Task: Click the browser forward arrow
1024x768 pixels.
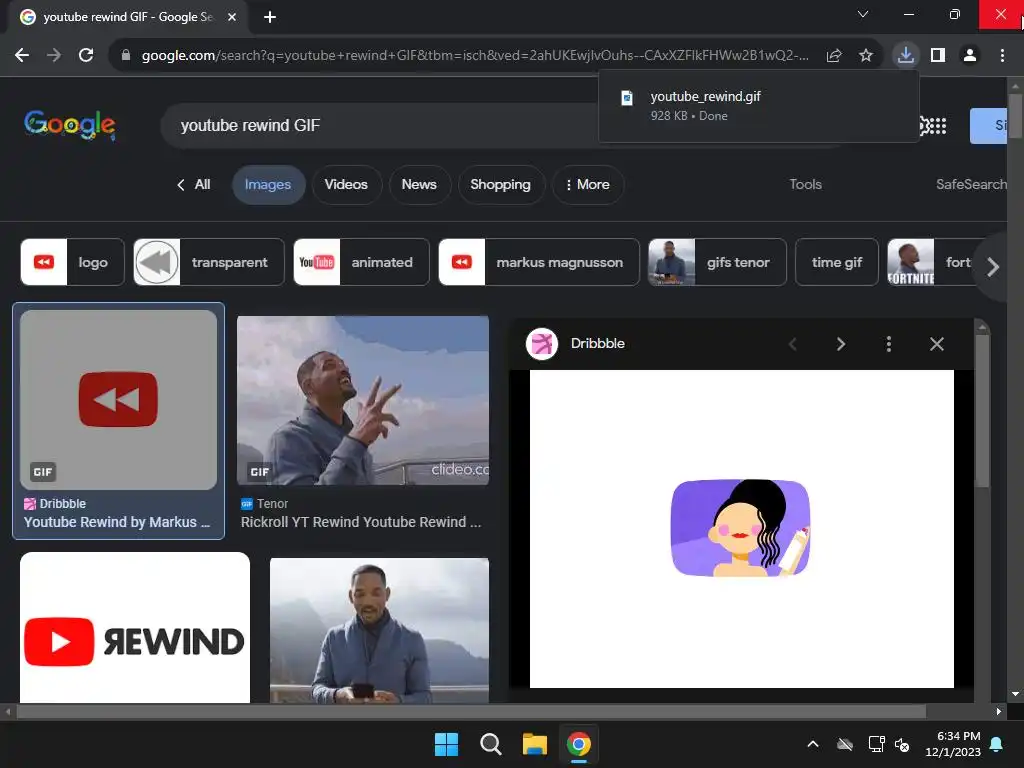Action: pos(54,56)
